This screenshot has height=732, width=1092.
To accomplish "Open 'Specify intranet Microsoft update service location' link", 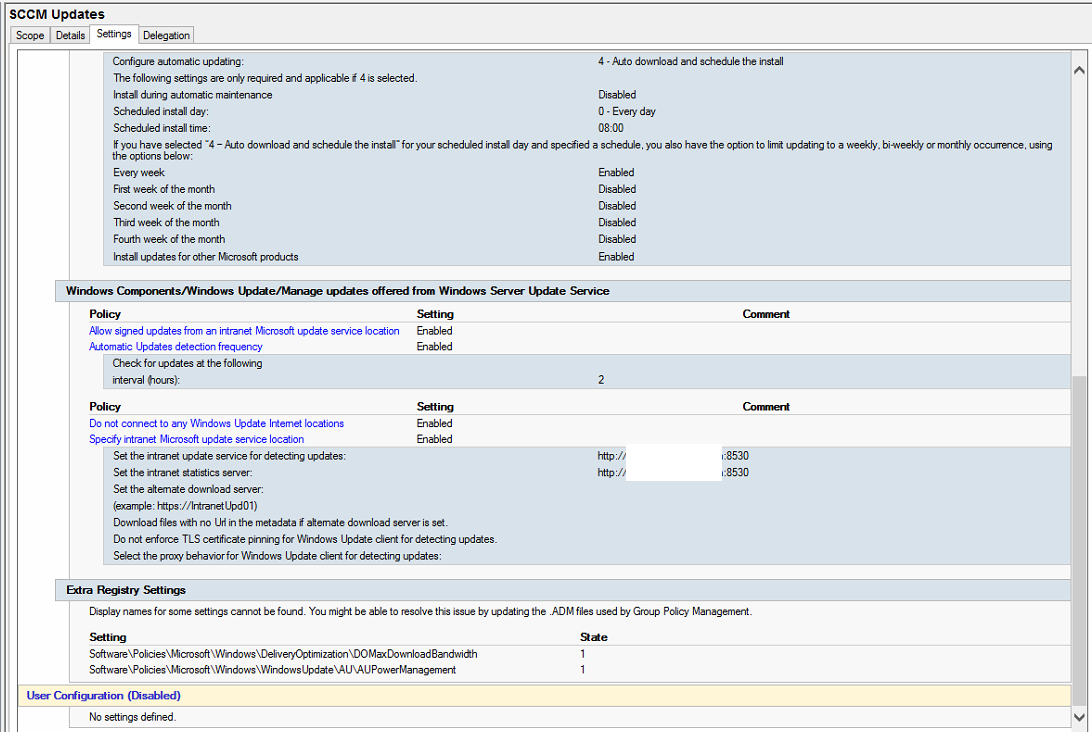I will (196, 439).
